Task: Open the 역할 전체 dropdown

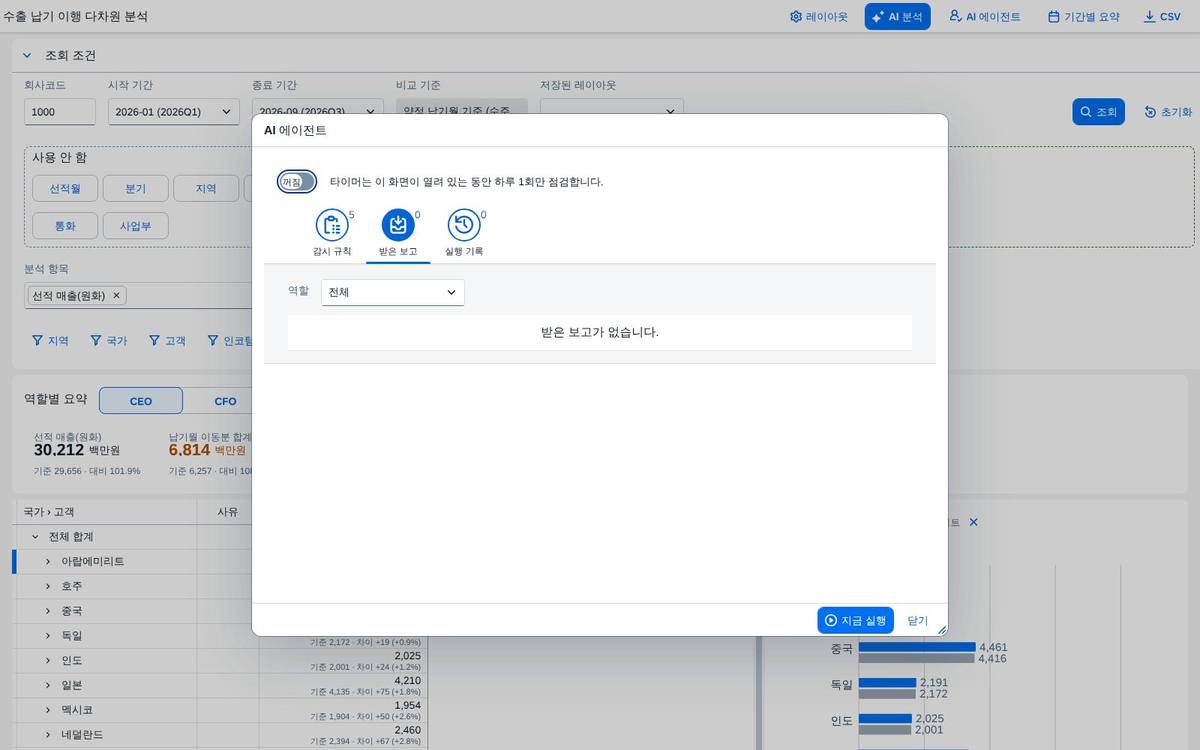Action: tap(393, 292)
